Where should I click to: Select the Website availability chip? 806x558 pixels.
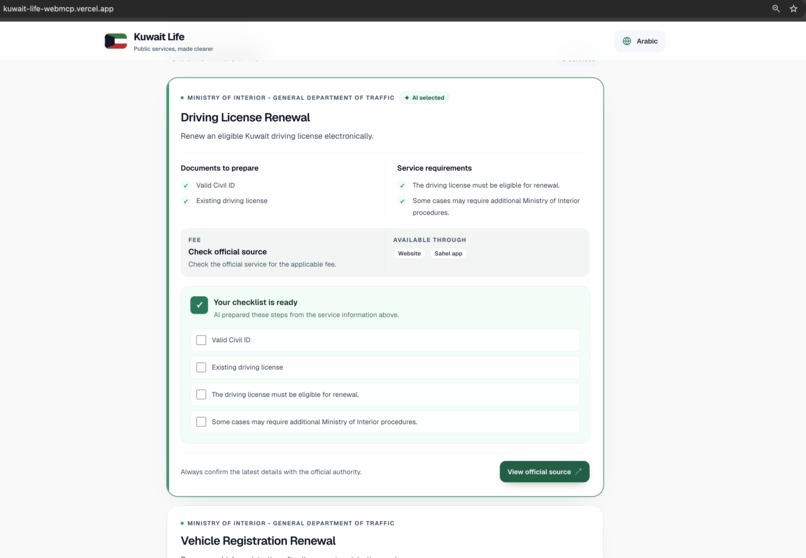coord(409,253)
